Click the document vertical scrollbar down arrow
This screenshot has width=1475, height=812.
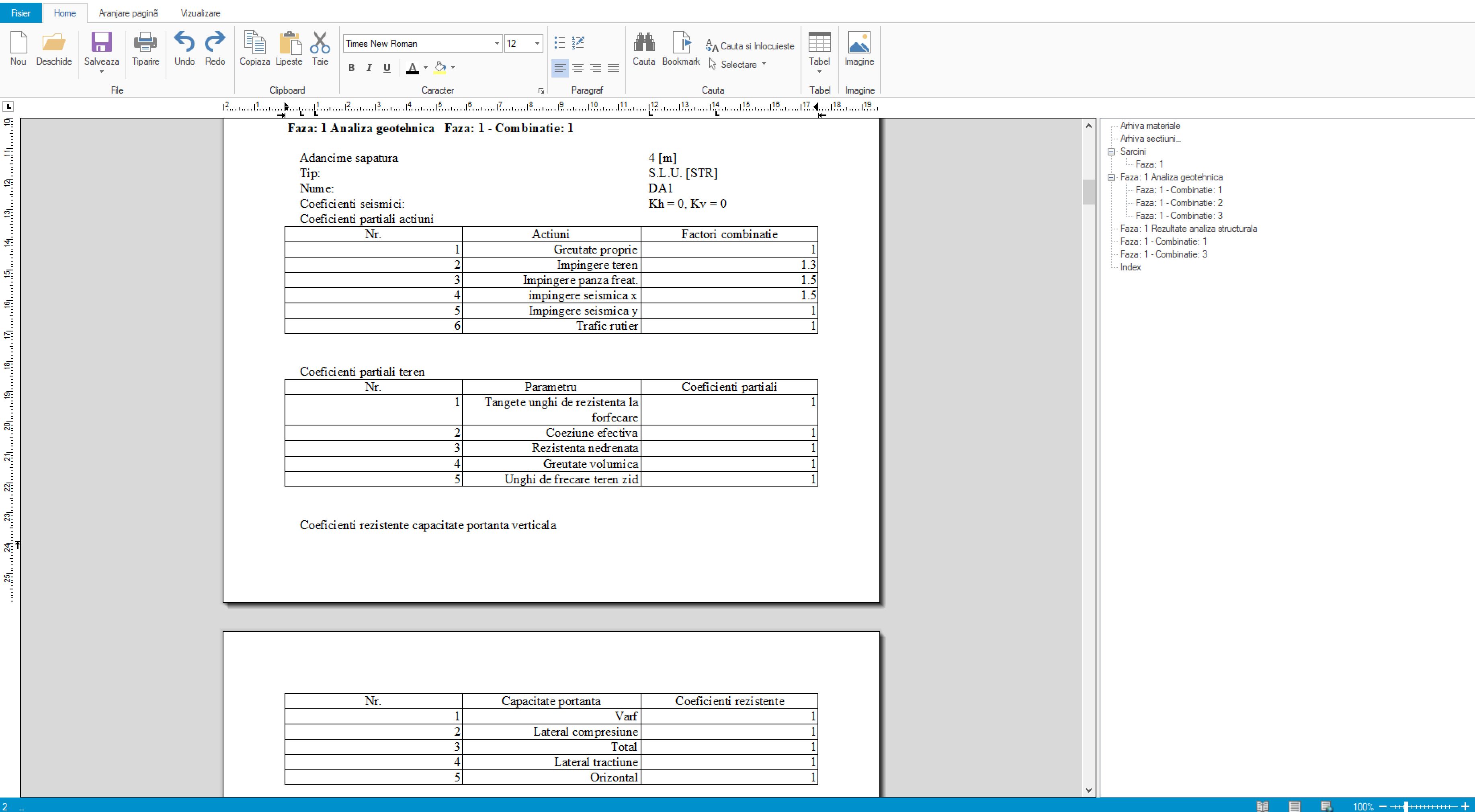point(1088,790)
